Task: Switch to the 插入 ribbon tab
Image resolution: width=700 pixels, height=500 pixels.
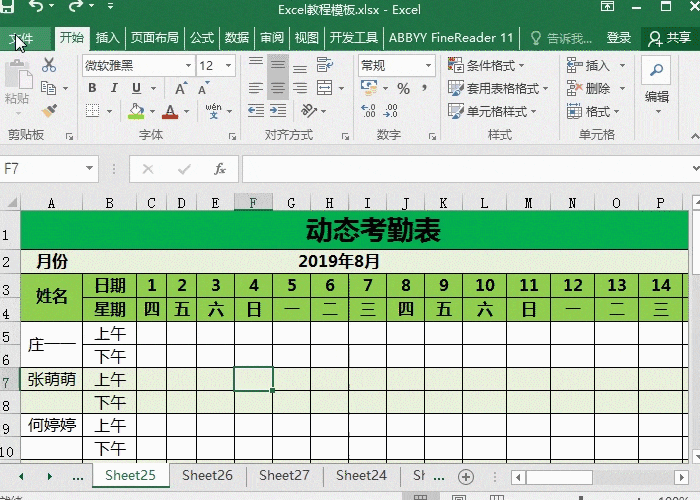Action: [107, 38]
